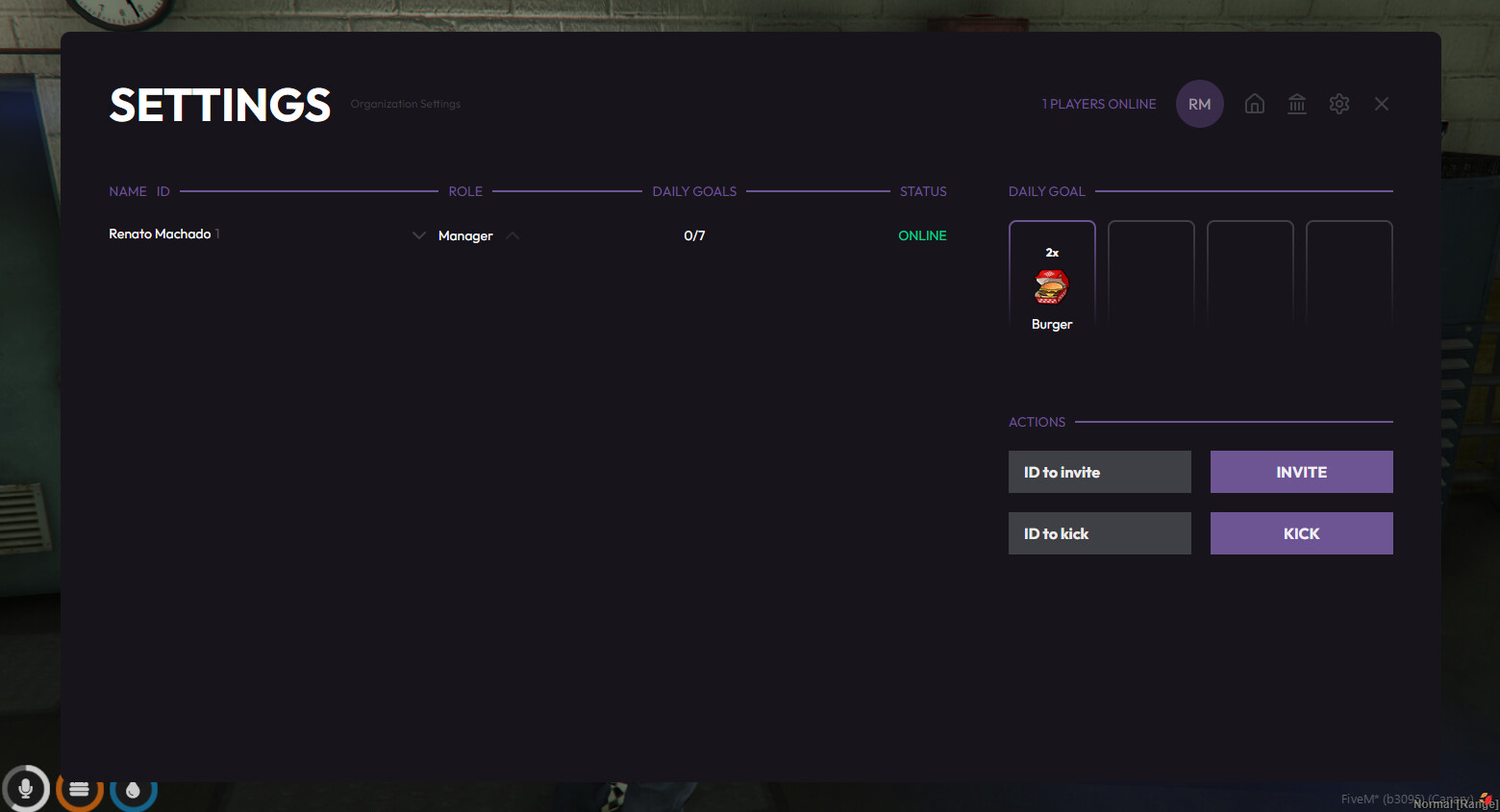Screen dimensions: 1500x812
Task: Open the home page icon
Action: [x=1254, y=104]
